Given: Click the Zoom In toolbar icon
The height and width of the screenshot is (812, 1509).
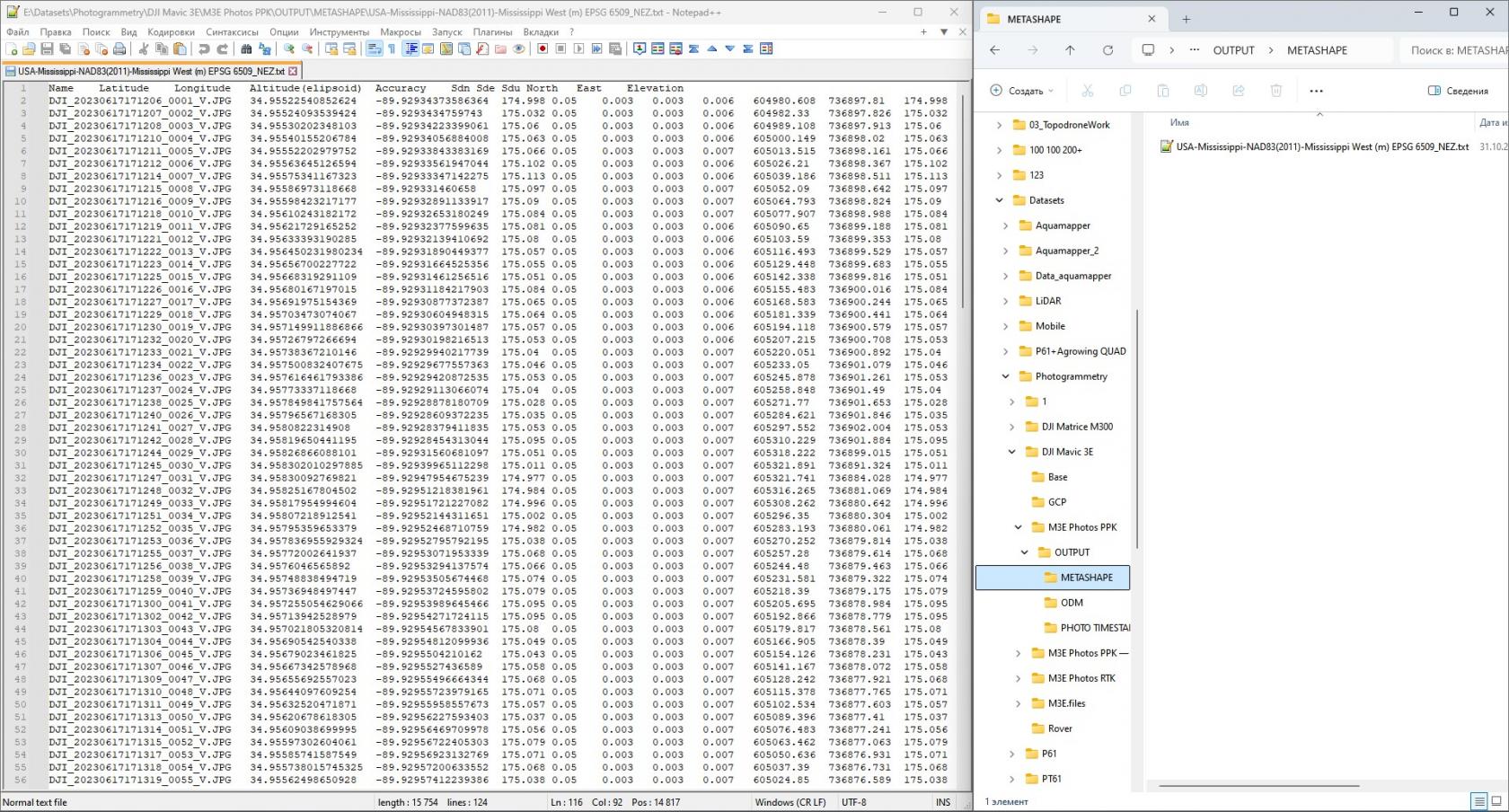Looking at the screenshot, I should coord(288,49).
